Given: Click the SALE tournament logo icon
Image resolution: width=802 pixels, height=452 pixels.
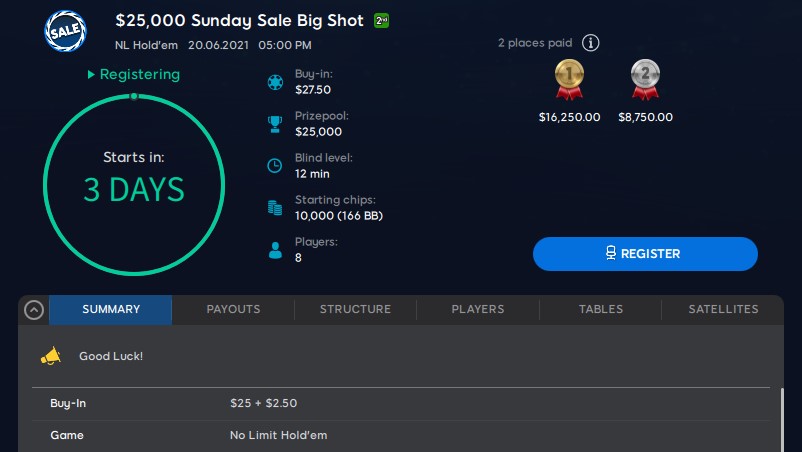Looking at the screenshot, I should click(x=66, y=30).
